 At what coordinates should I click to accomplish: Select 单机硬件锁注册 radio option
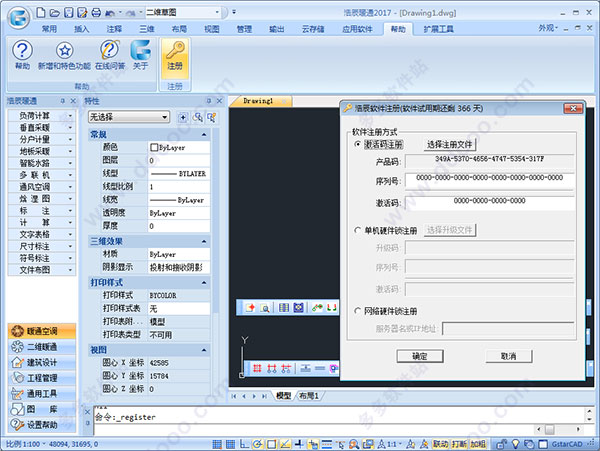point(358,230)
